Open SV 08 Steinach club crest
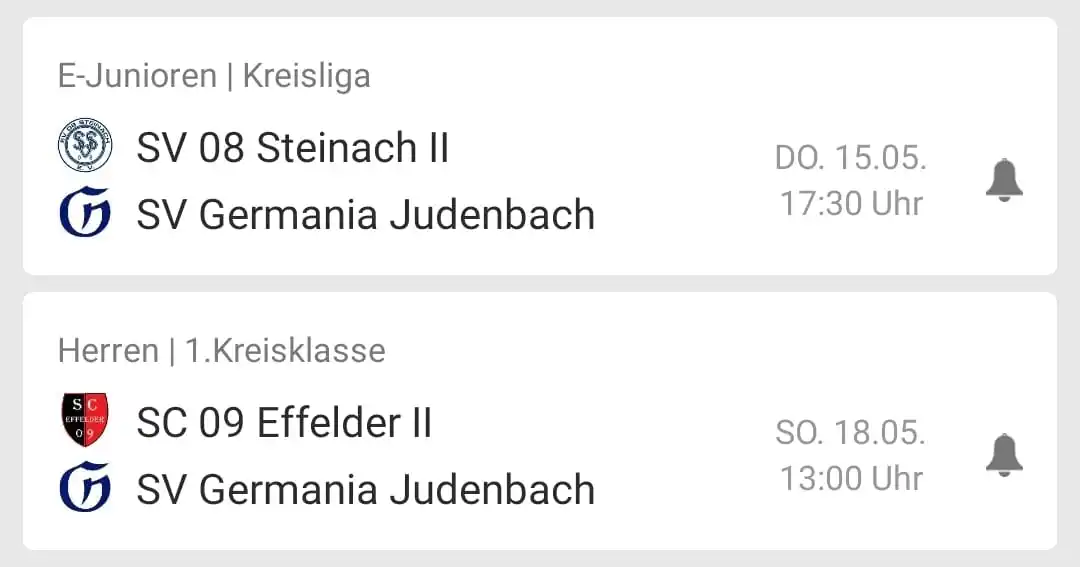1080x567 pixels. coord(85,145)
